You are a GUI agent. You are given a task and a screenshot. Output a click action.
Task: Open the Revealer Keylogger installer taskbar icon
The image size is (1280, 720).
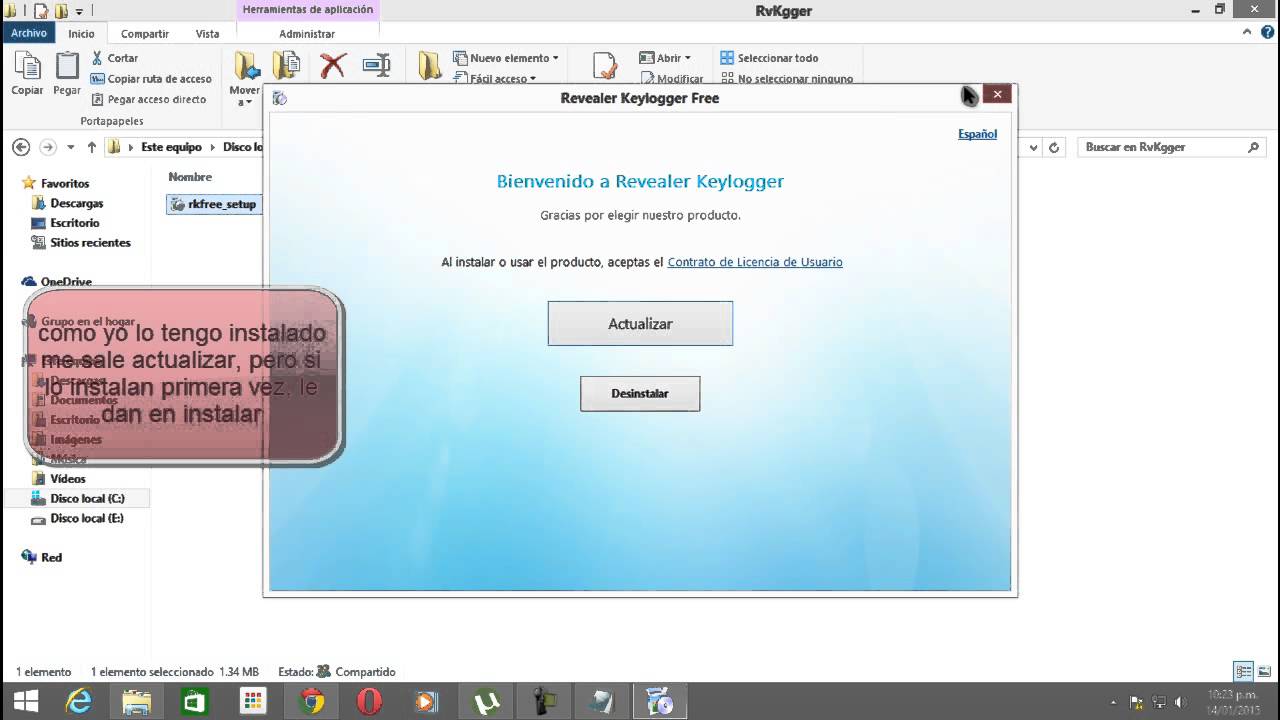[x=661, y=701]
